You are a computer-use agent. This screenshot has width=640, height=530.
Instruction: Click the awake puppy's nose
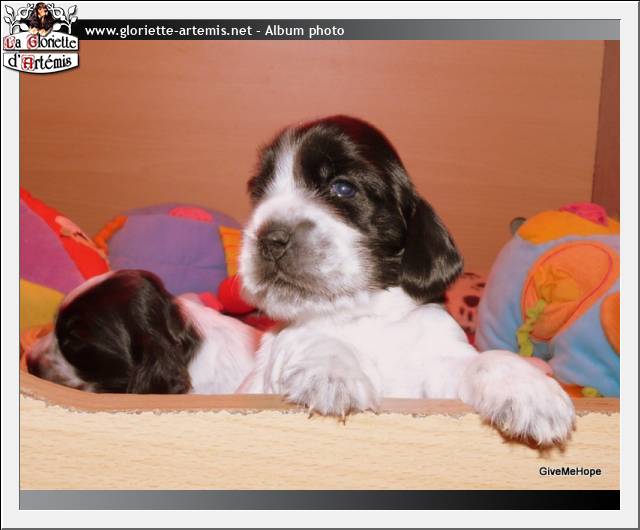tap(273, 240)
